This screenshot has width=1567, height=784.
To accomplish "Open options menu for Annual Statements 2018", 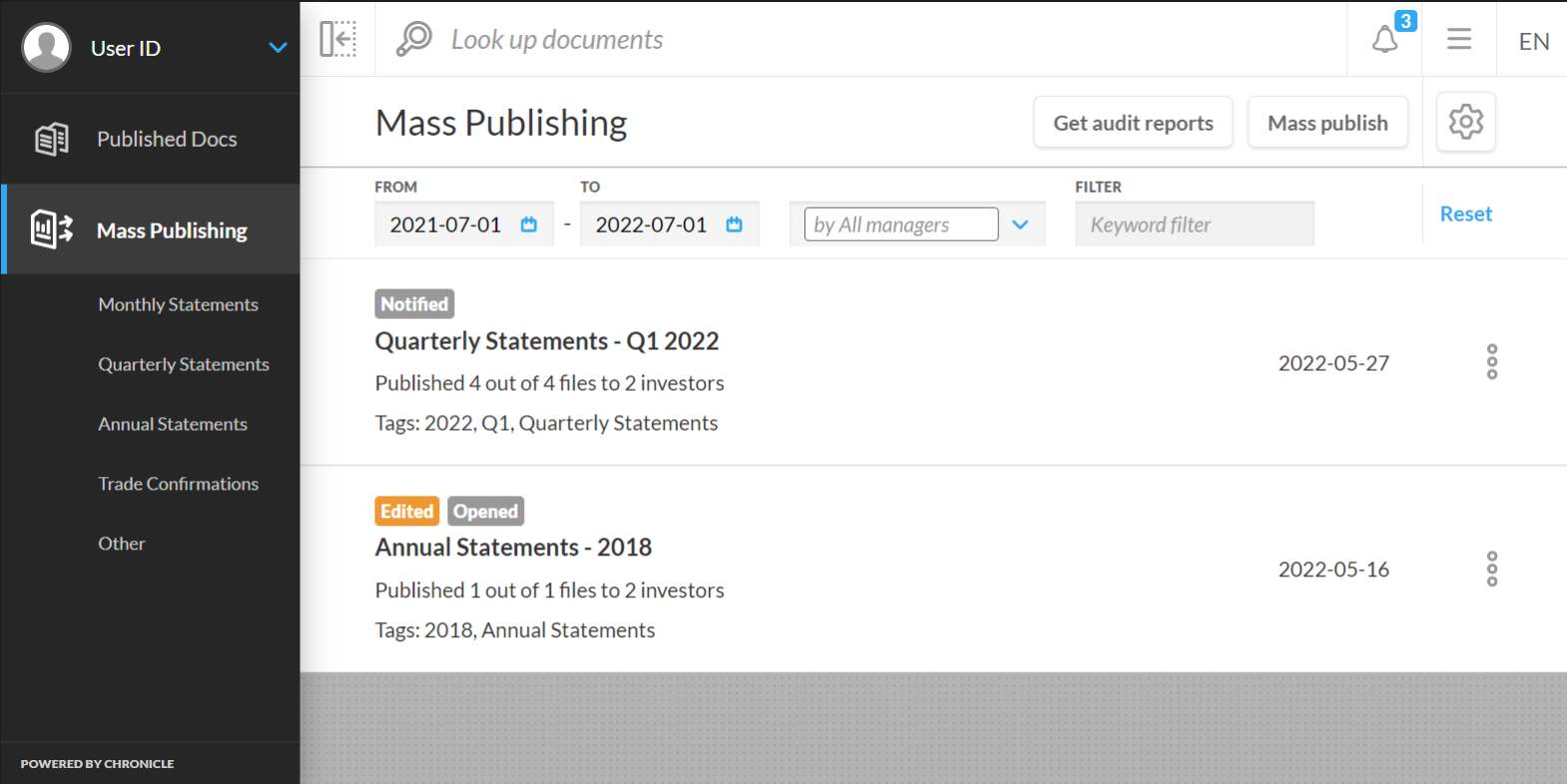I will click(x=1492, y=569).
